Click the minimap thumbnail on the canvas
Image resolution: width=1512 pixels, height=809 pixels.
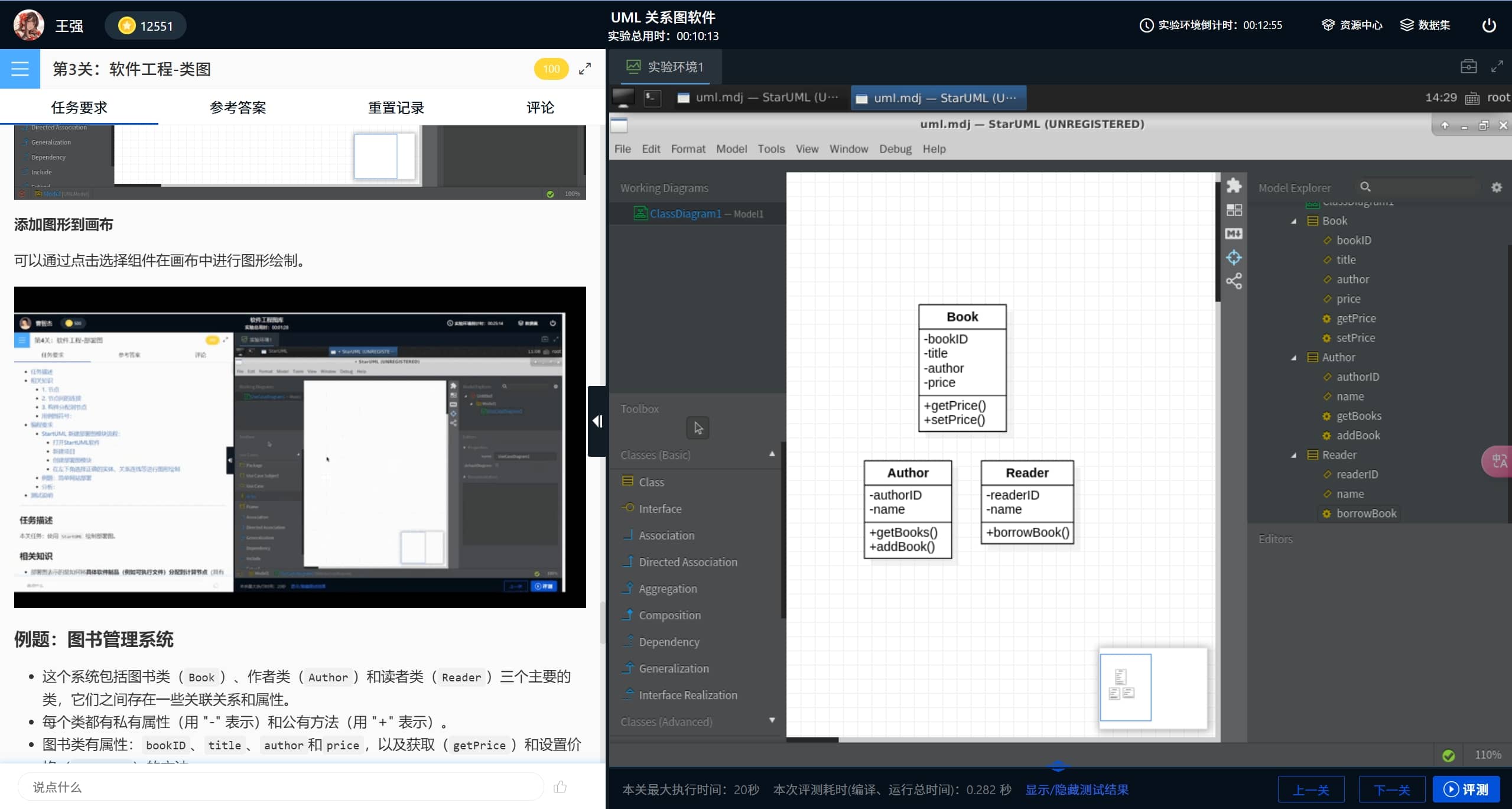(1152, 688)
